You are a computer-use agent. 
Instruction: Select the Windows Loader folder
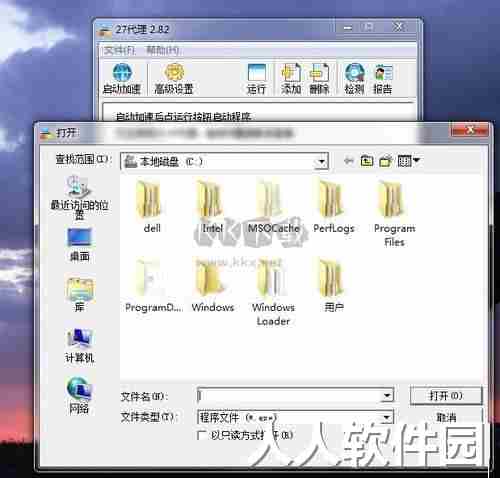pyautogui.click(x=273, y=292)
